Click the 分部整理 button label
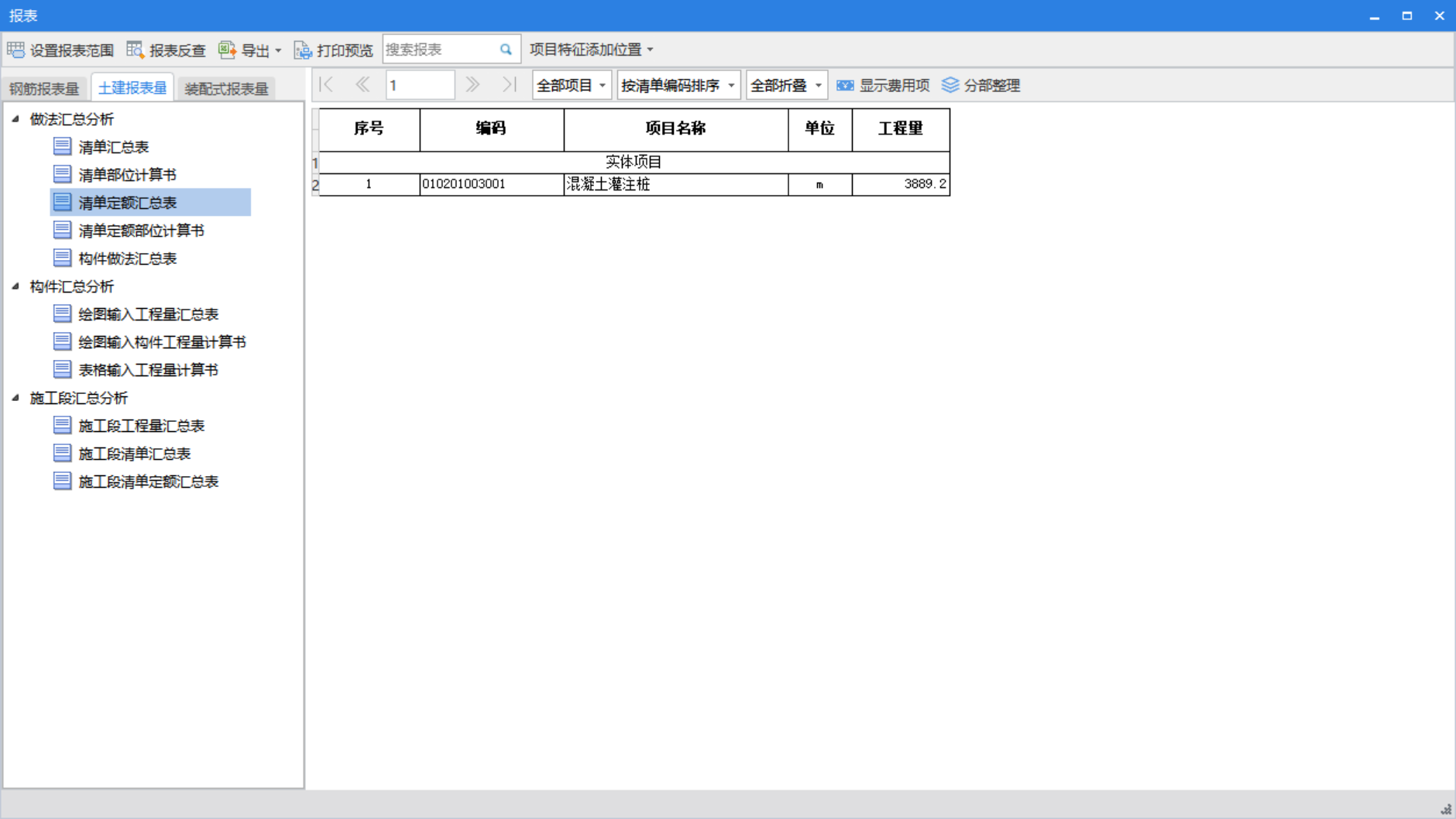The image size is (1456, 819). coord(992,85)
